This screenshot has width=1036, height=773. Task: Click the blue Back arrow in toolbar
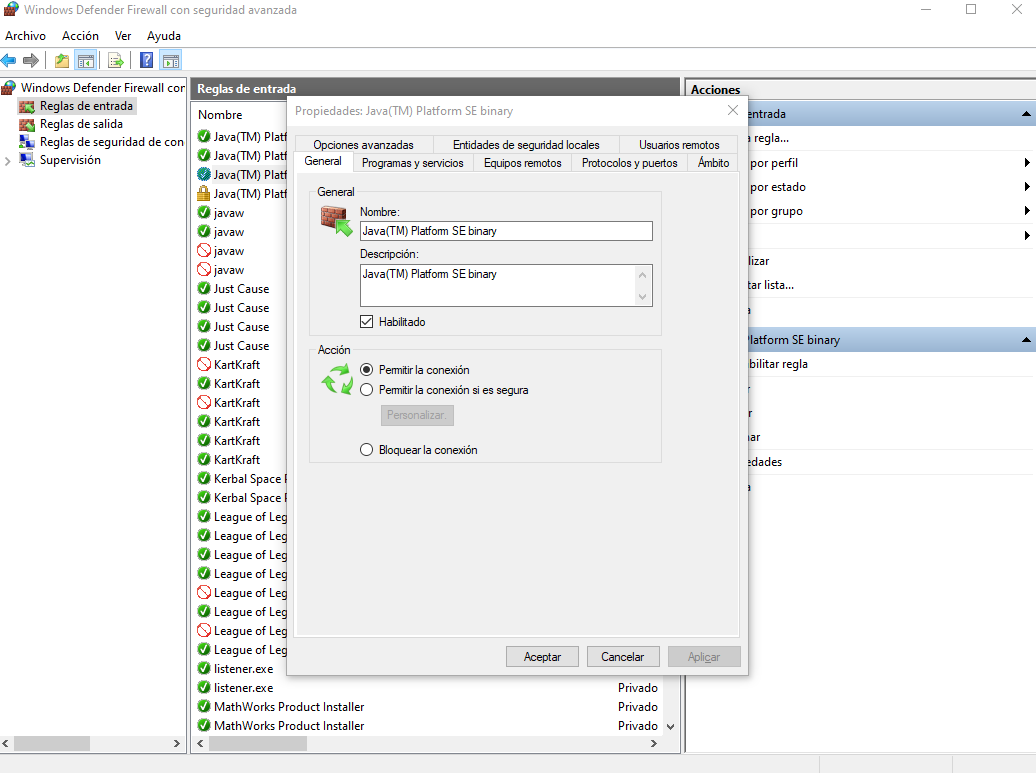[x=9, y=60]
